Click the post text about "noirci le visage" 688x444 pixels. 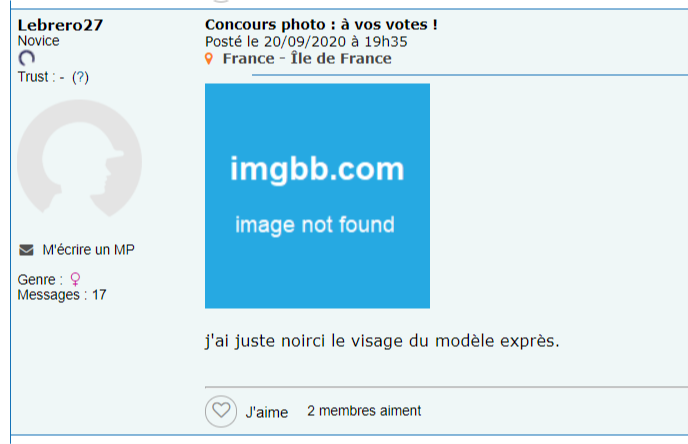[382, 341]
